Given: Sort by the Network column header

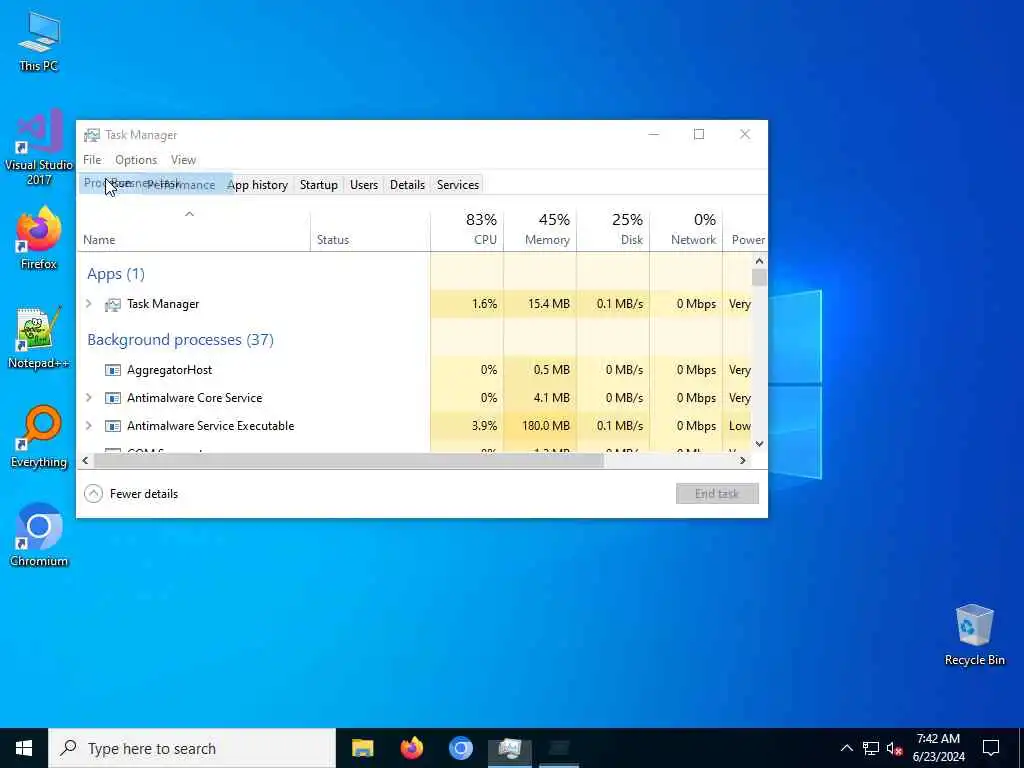Looking at the screenshot, I should click(x=686, y=231).
